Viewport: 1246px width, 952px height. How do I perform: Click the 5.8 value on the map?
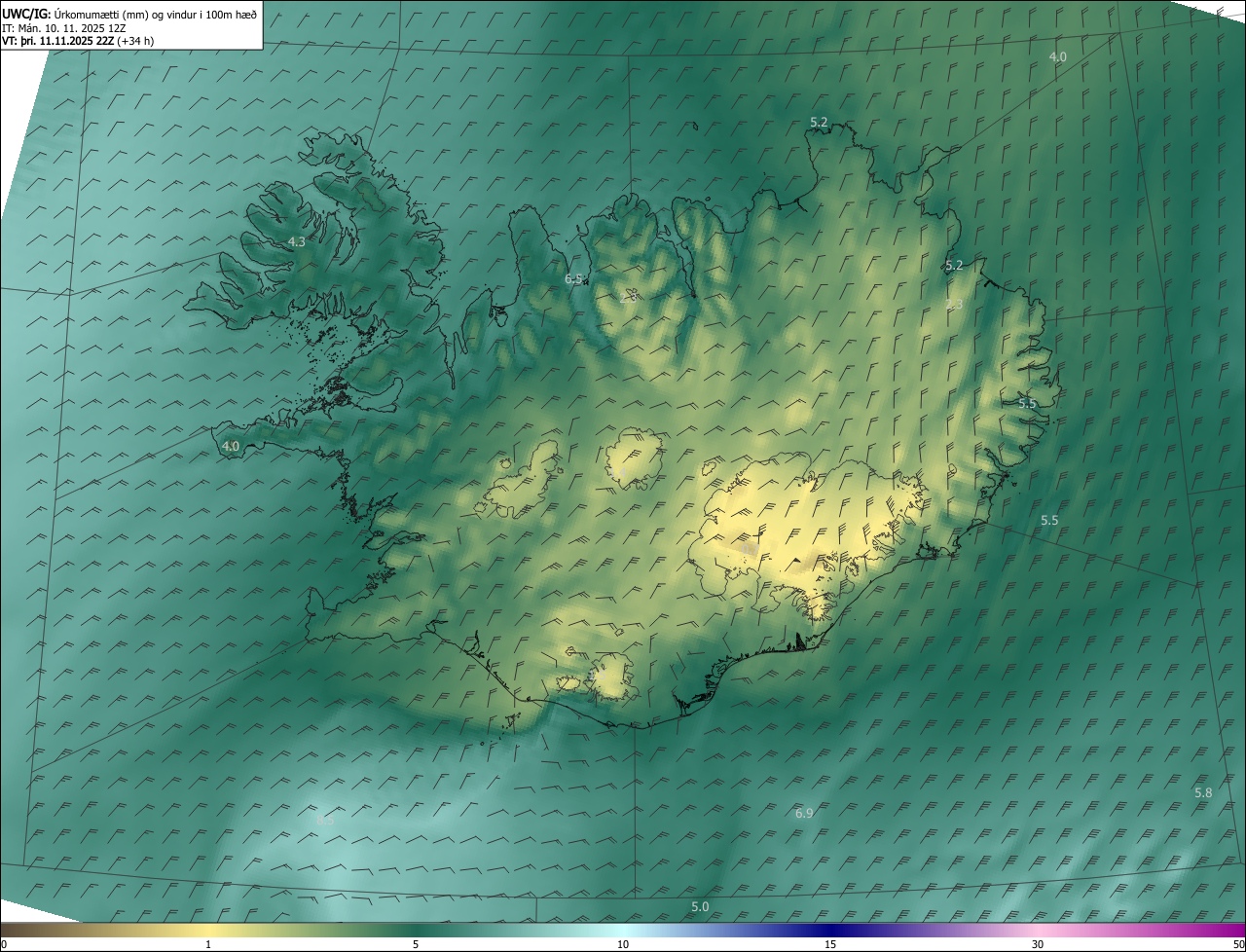click(x=1203, y=793)
